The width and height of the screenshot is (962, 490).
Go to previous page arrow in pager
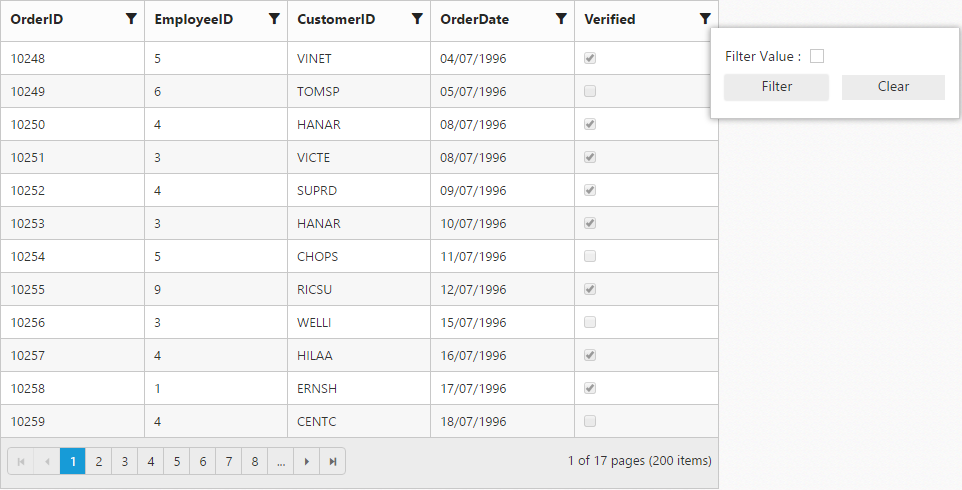[47, 461]
